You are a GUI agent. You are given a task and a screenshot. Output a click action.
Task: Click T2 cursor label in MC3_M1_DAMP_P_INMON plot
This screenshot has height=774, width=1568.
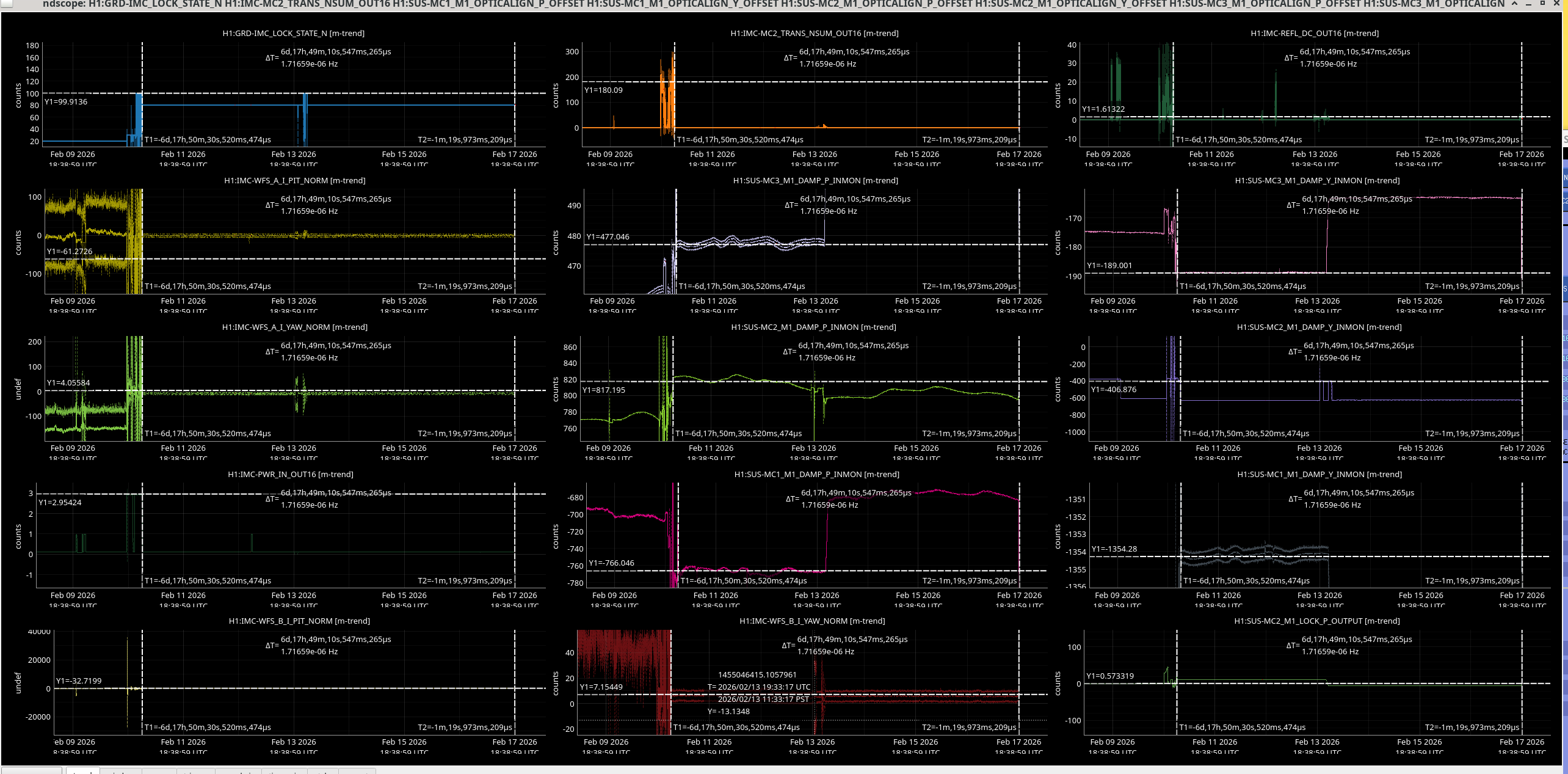click(x=969, y=287)
